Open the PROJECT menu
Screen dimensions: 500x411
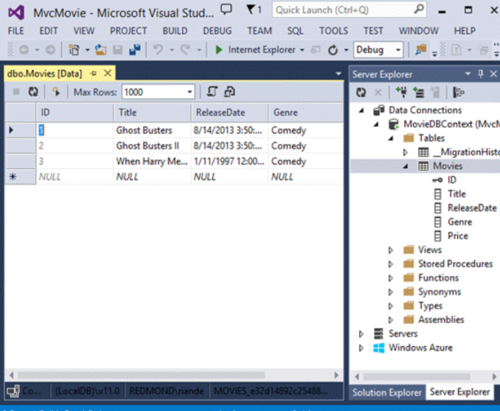pyautogui.click(x=128, y=31)
